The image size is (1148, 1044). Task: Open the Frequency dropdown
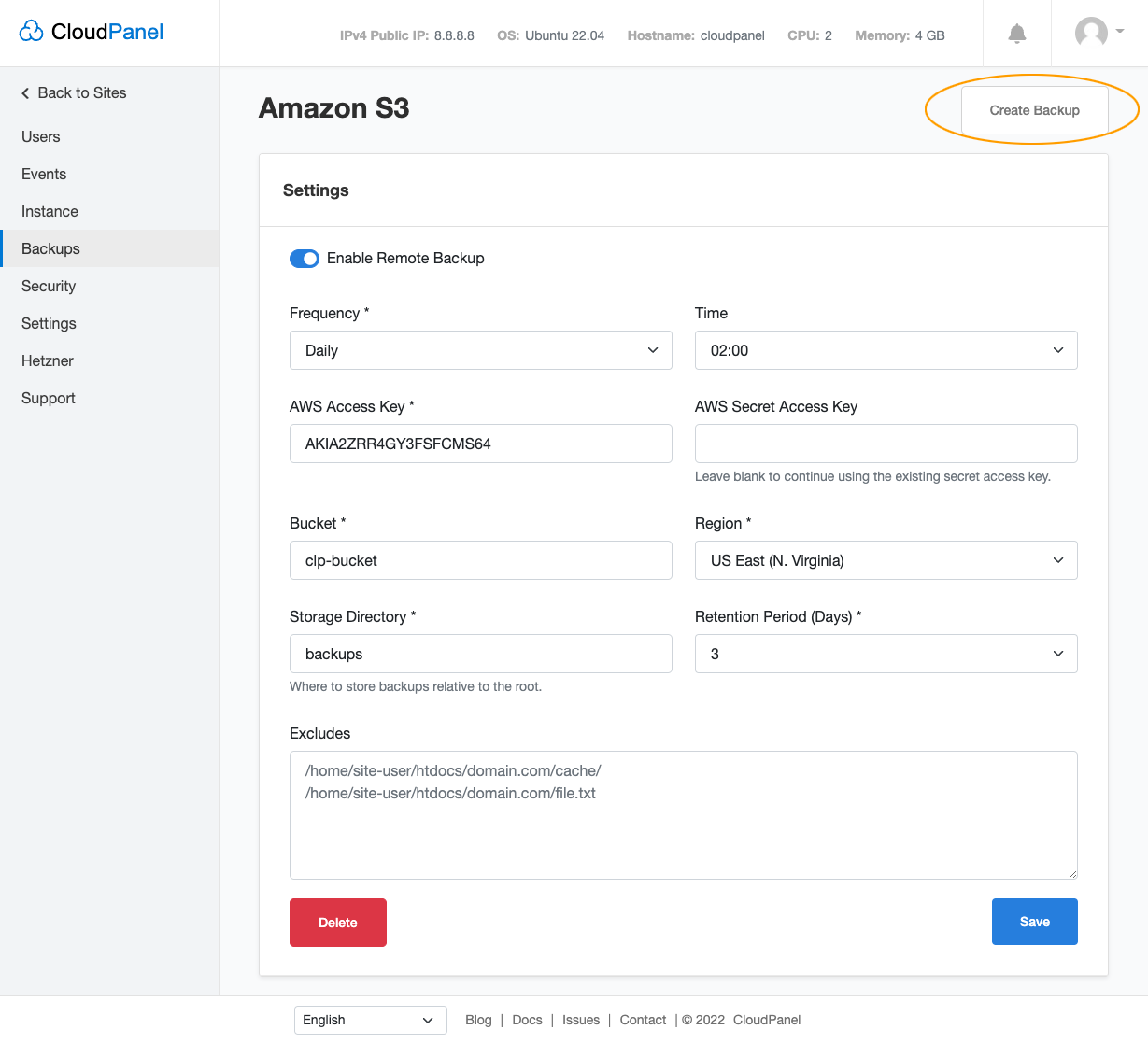coord(480,350)
